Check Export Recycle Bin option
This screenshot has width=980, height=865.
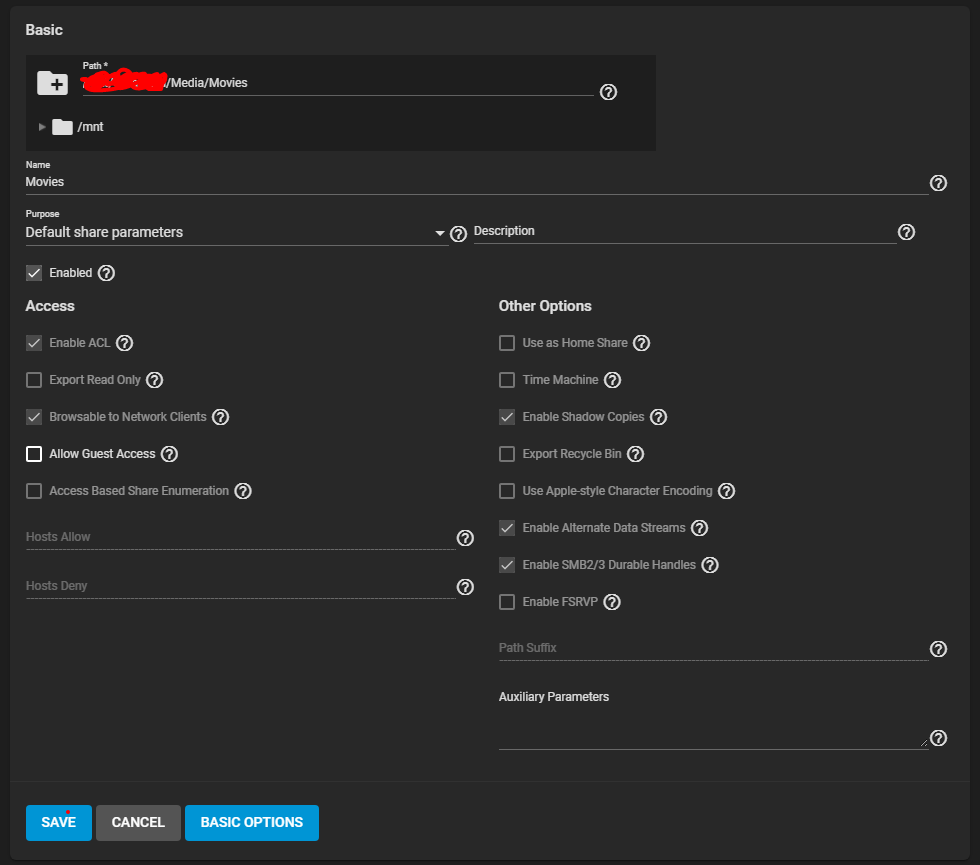tap(507, 454)
